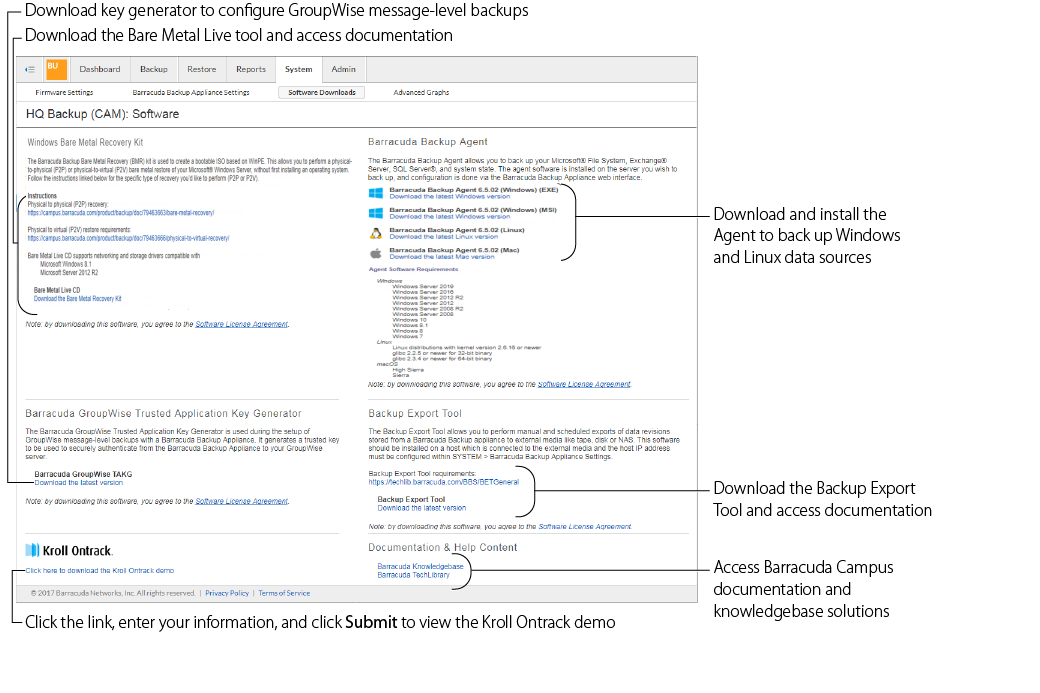Viewport: 1040px width, 693px height.
Task: Select Software Downloads subtab
Action: pos(322,93)
